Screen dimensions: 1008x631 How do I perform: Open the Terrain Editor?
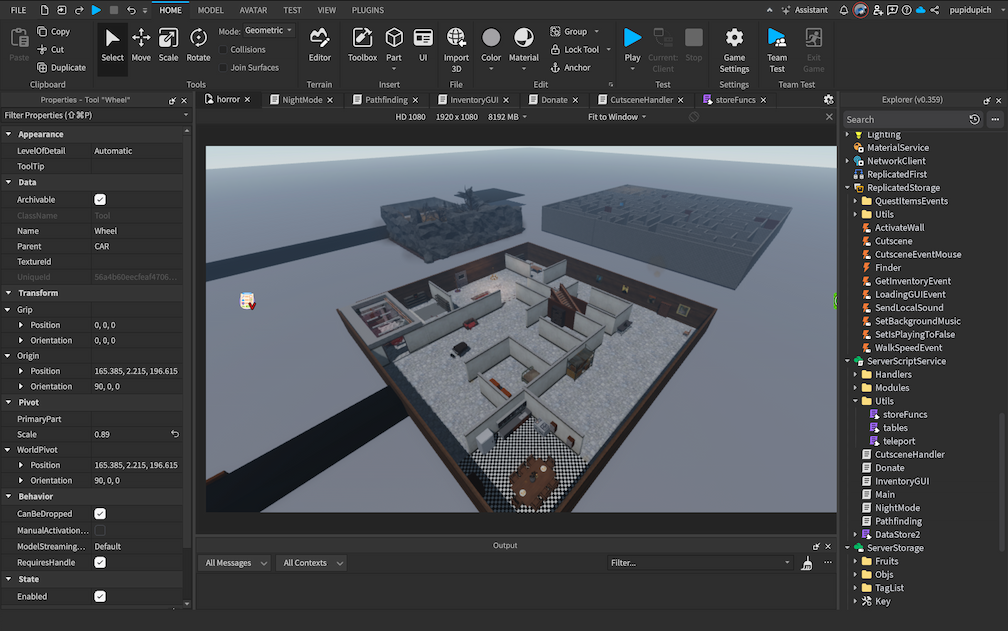click(x=320, y=45)
